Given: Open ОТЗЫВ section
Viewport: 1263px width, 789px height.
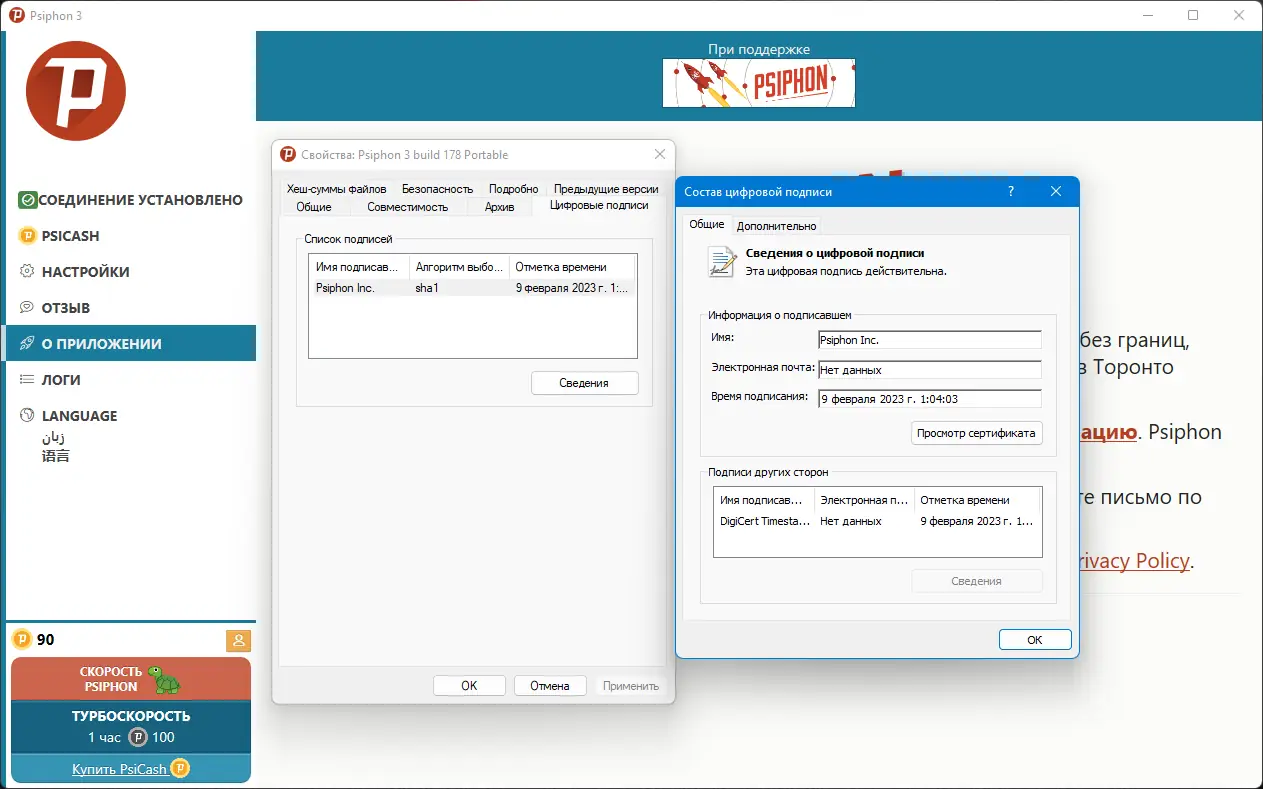Looking at the screenshot, I should click(131, 308).
